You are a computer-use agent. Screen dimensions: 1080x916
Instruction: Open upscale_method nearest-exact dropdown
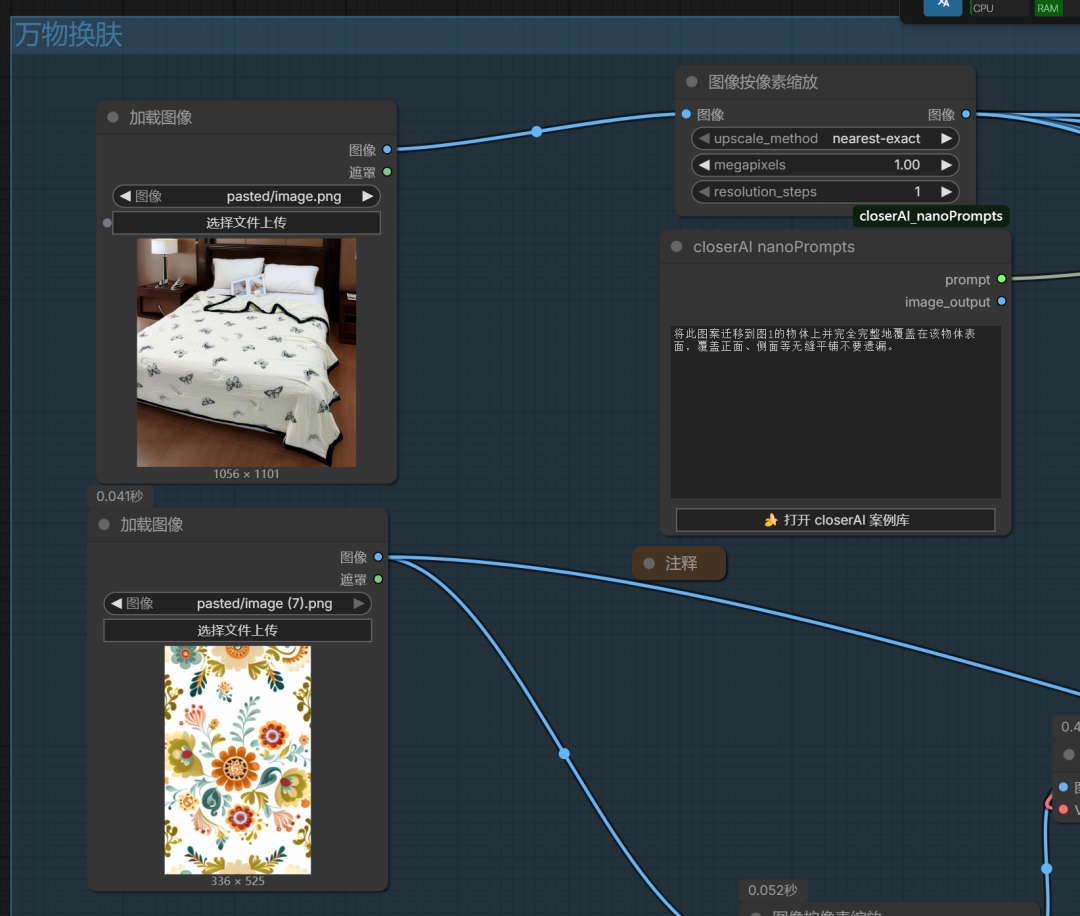(x=825, y=138)
